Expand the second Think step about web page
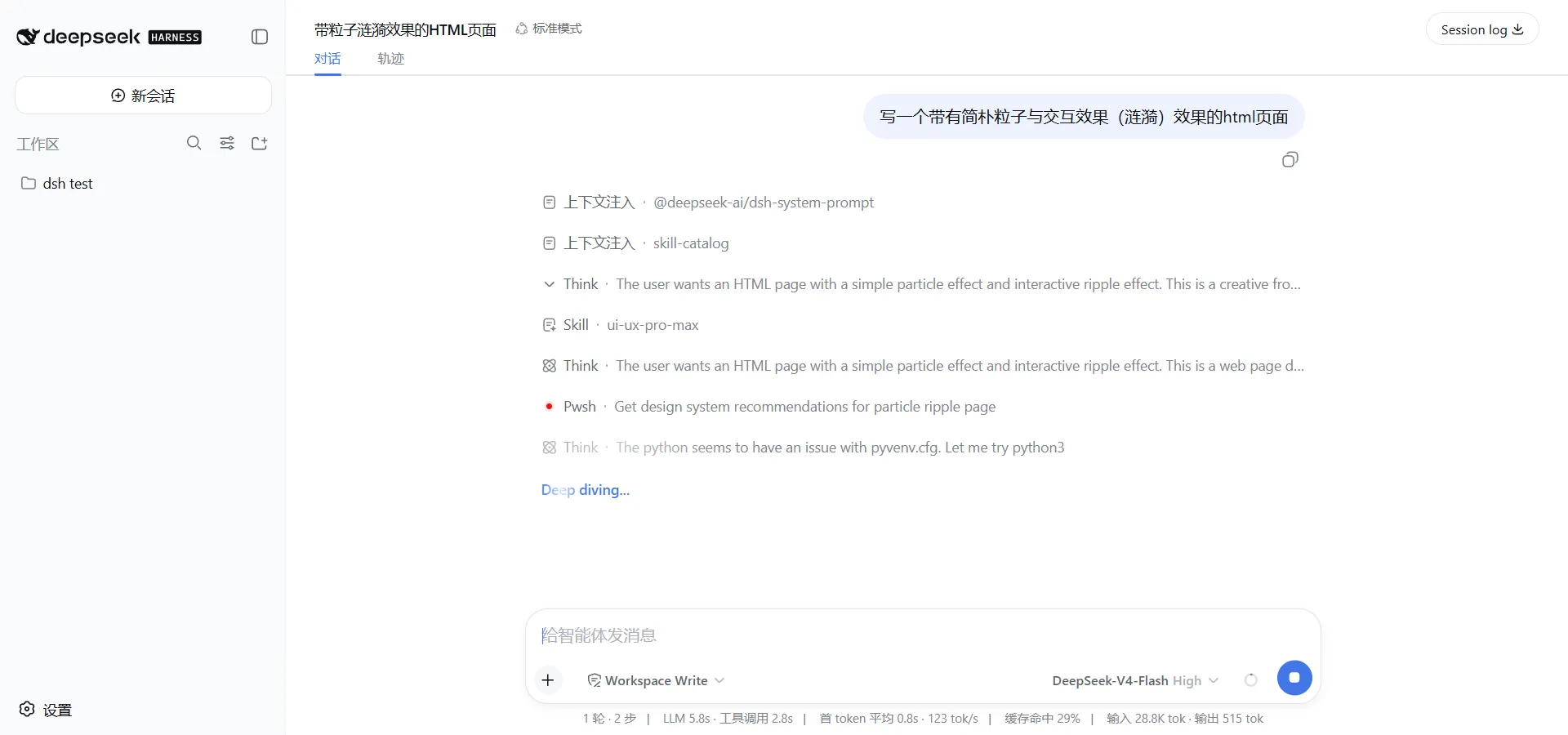The width and height of the screenshot is (1568, 735). (924, 366)
